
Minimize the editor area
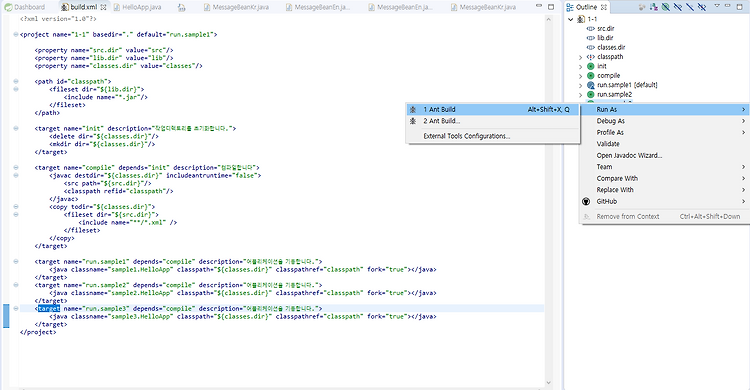click(539, 6)
